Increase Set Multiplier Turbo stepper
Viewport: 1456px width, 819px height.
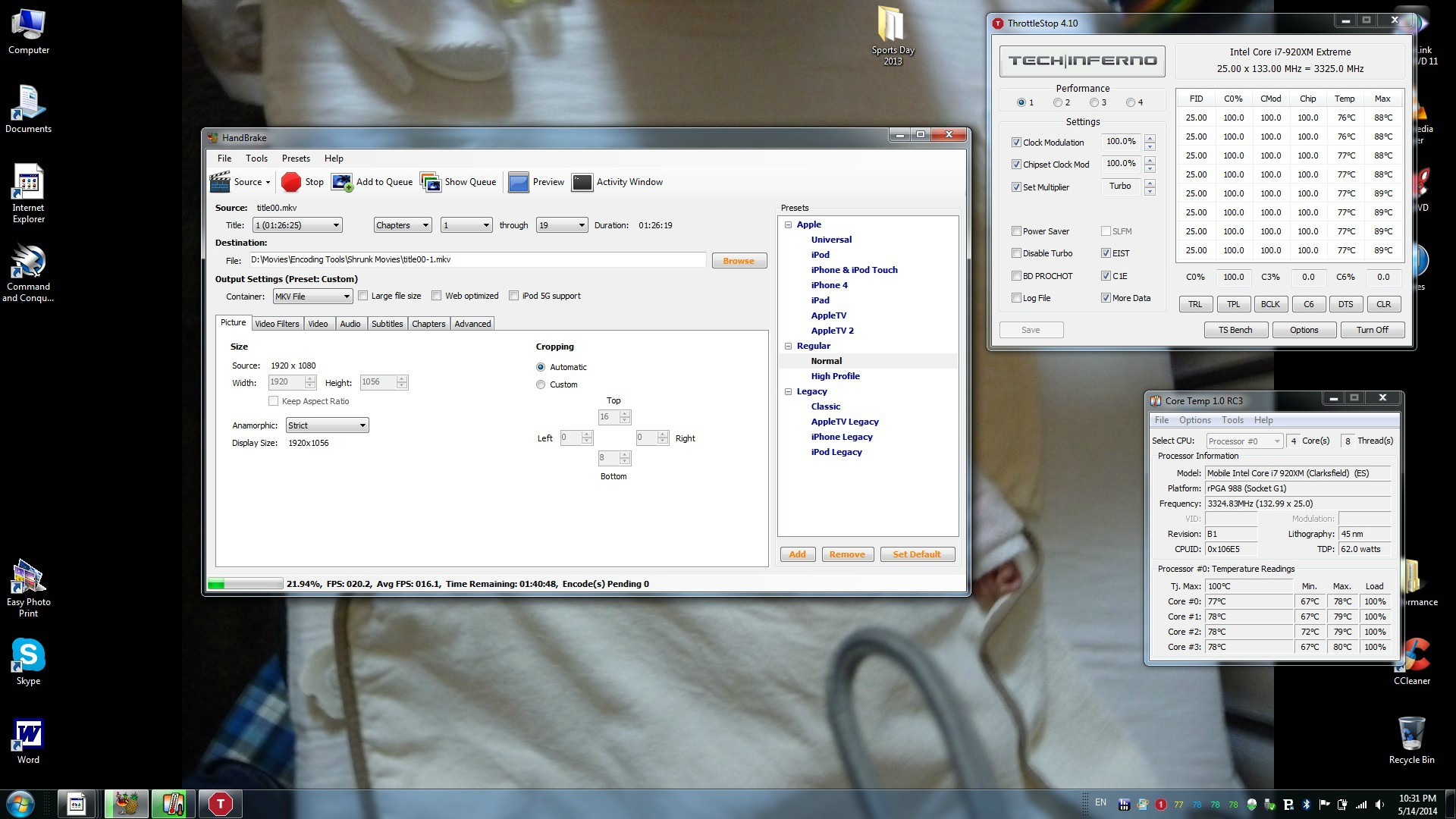1150,183
